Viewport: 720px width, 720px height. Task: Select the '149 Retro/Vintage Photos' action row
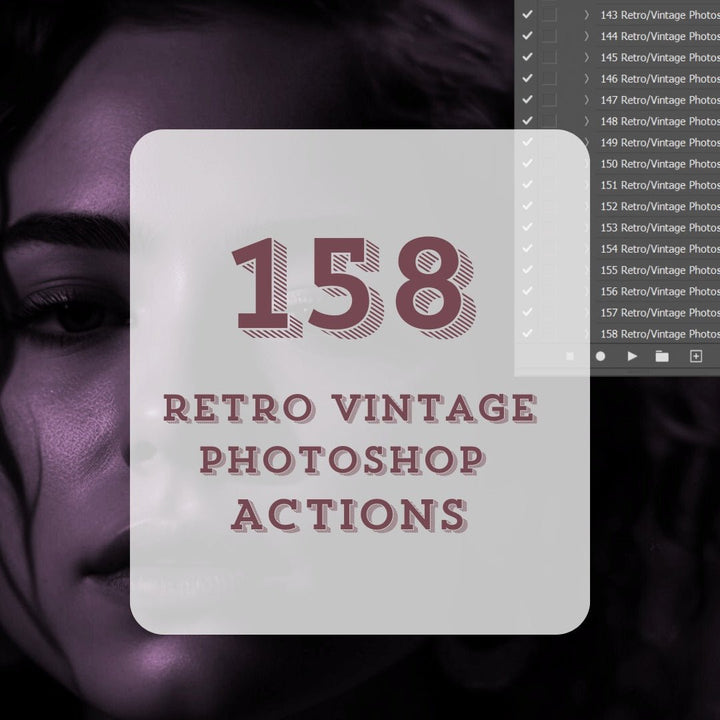tap(658, 142)
